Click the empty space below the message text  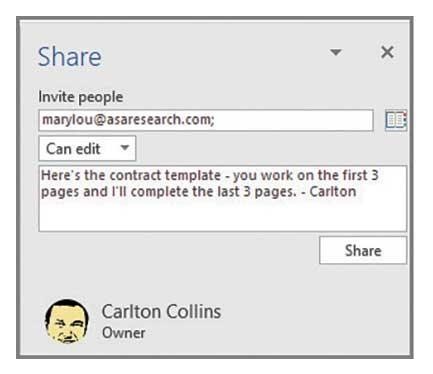click(223, 216)
